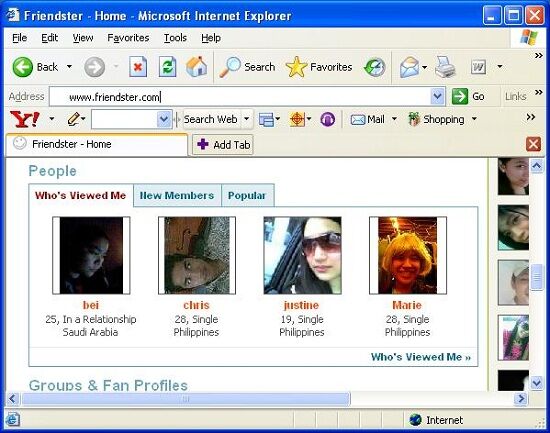Click the vertical scrollbar down arrow
The image size is (550, 433).
click(x=537, y=383)
